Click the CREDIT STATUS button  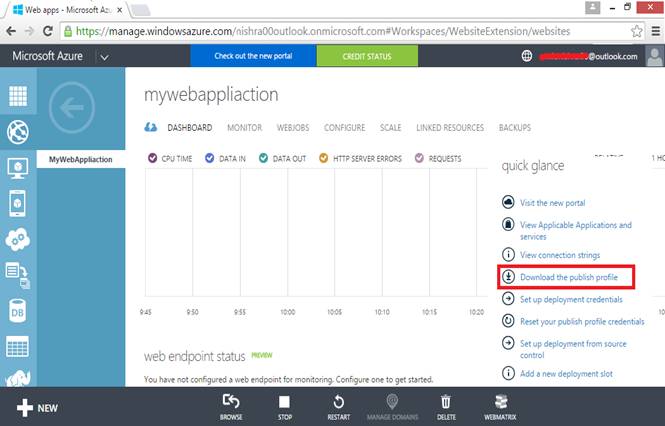click(x=367, y=56)
